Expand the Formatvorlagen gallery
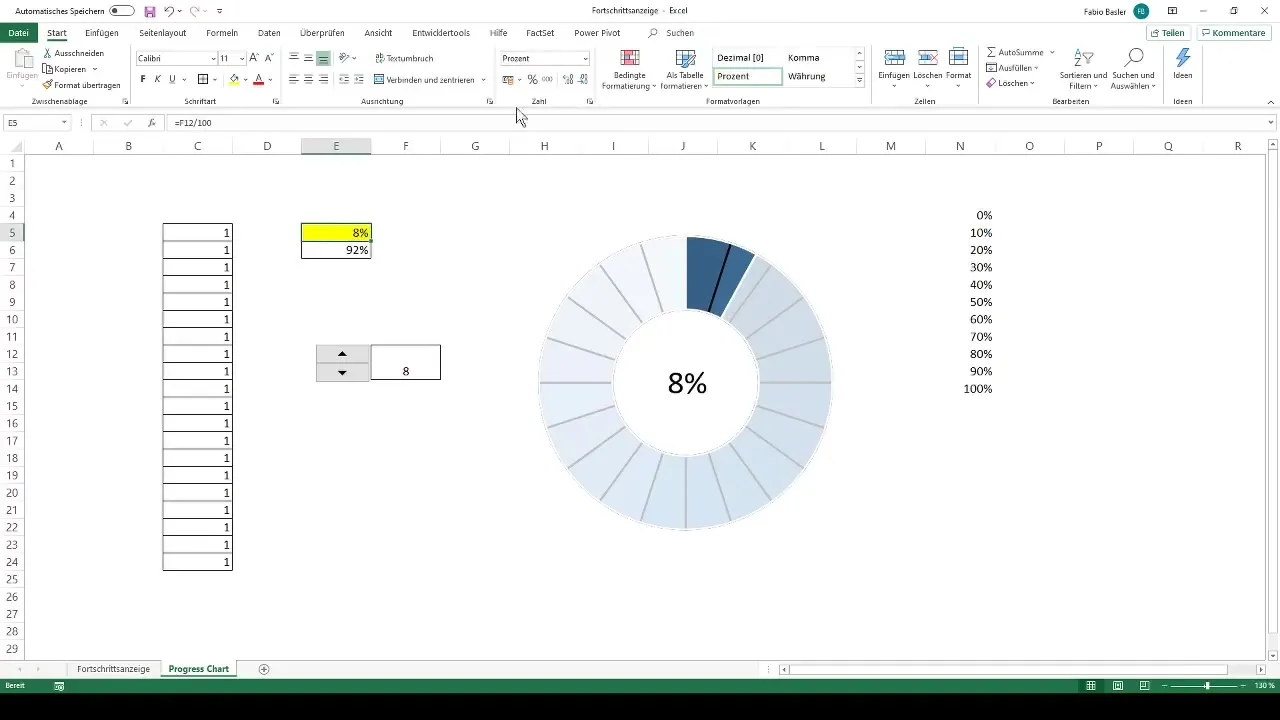Viewport: 1280px width, 720px height. tap(859, 80)
